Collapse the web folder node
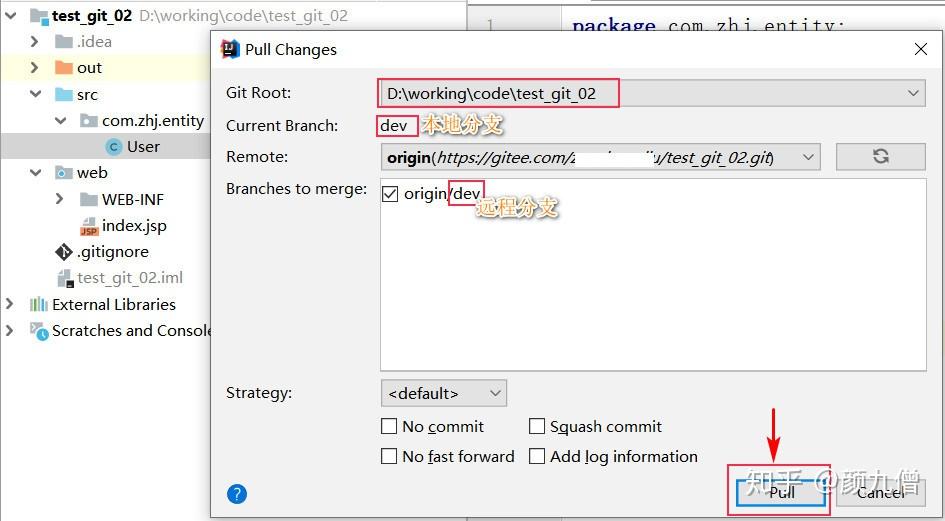 click(36, 173)
